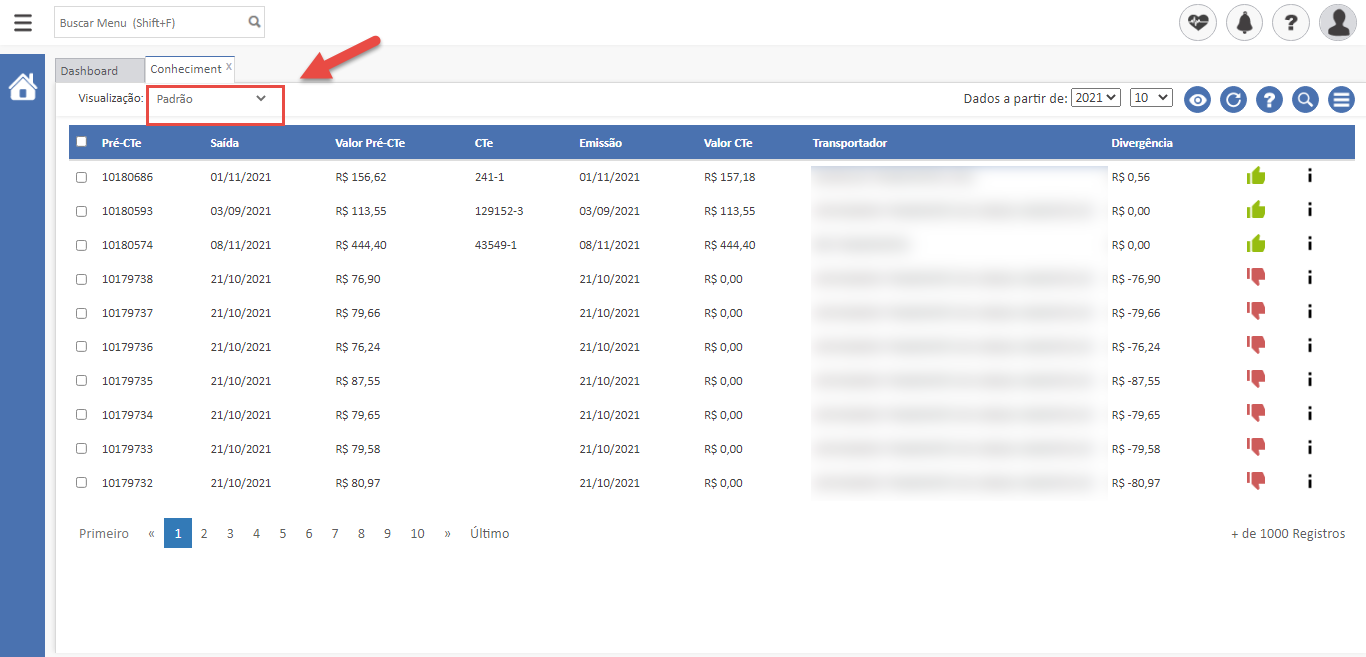Check the row for Pré-CTe 10180593

click(x=81, y=211)
